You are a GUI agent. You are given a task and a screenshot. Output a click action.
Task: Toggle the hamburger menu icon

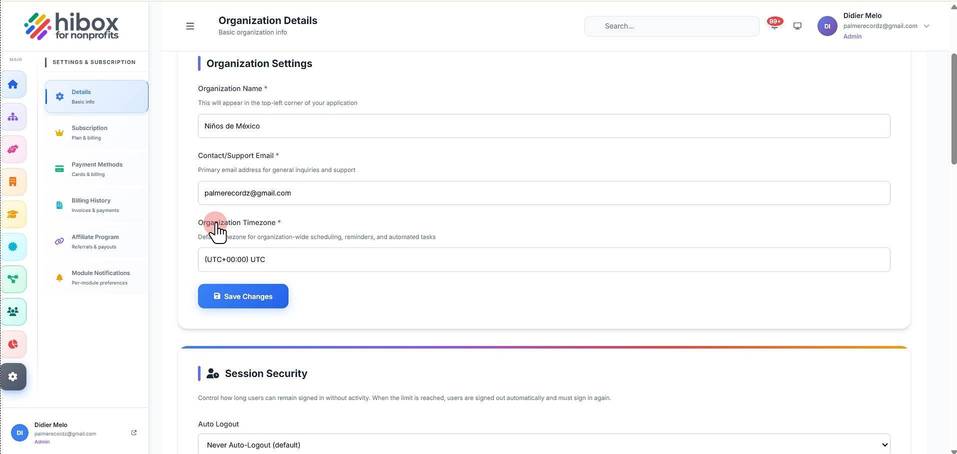point(190,26)
